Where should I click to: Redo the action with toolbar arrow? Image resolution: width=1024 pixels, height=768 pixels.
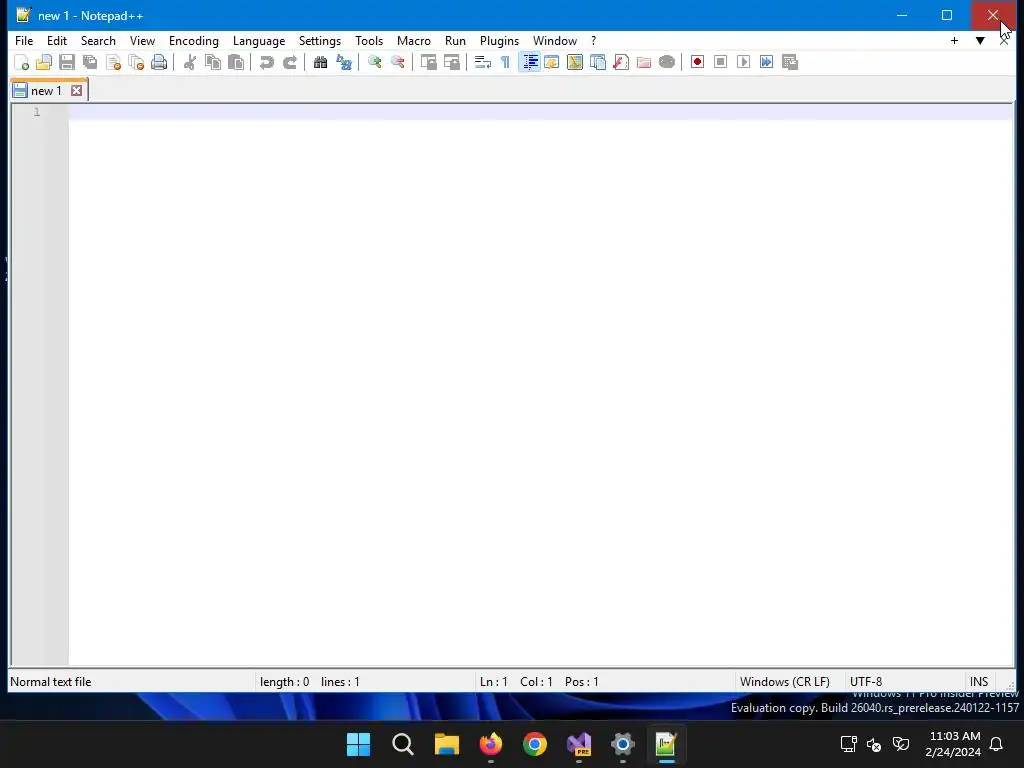tap(289, 62)
